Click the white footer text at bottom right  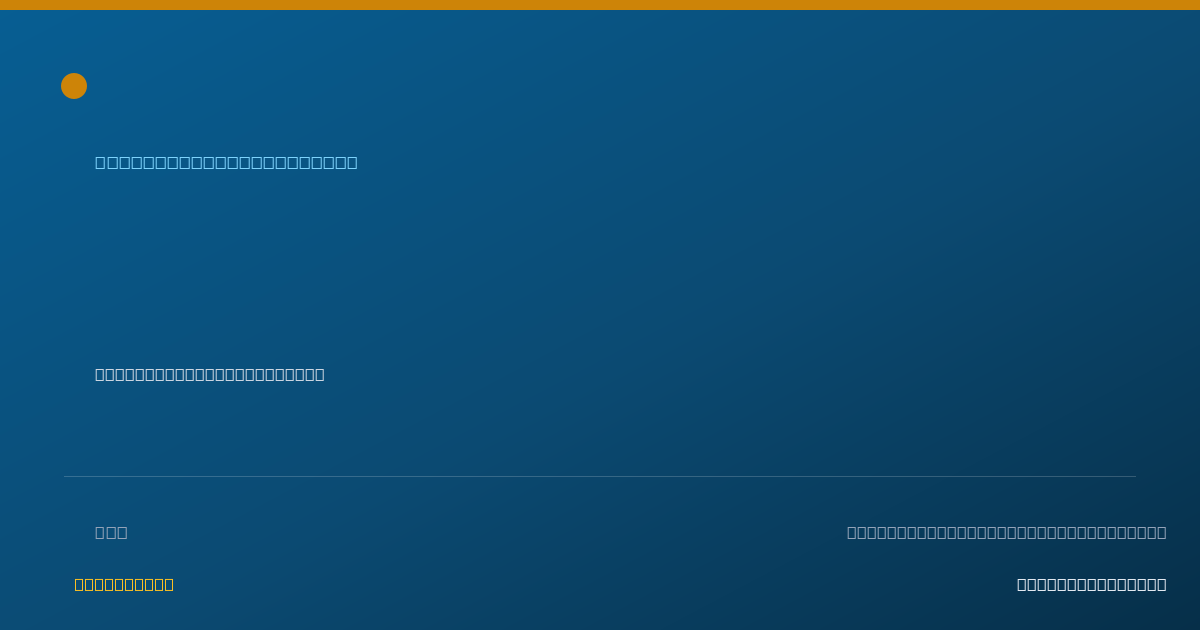click(1091, 584)
